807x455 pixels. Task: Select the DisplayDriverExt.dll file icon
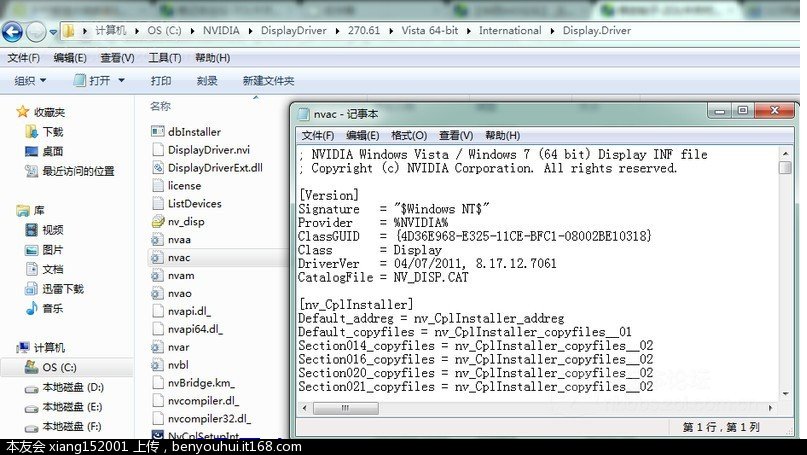tap(157, 168)
